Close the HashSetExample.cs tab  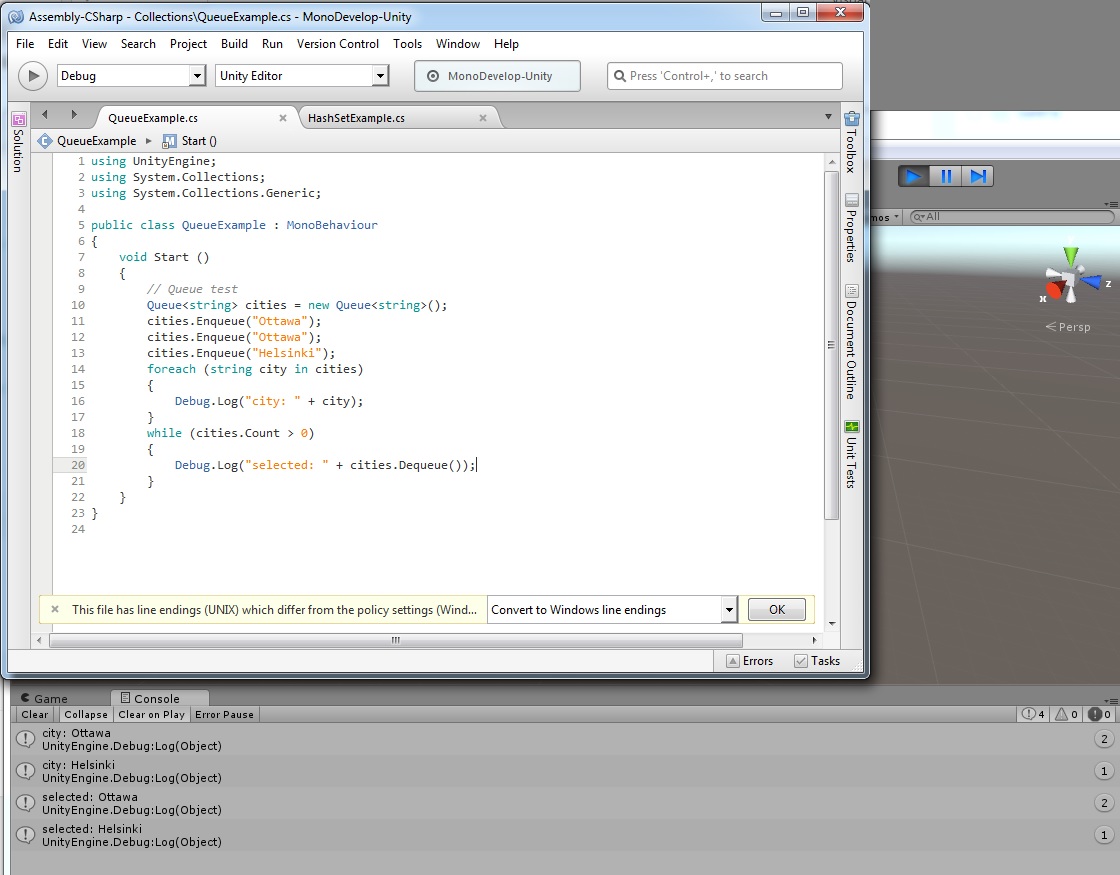pos(483,118)
